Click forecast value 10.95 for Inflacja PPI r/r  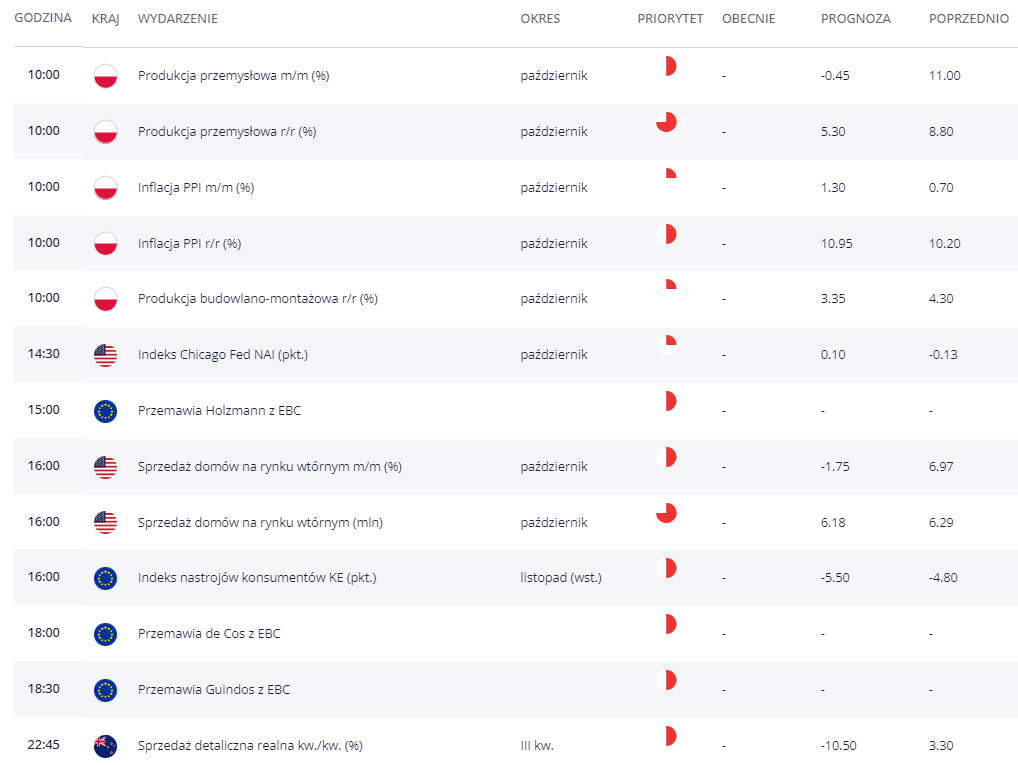(836, 243)
